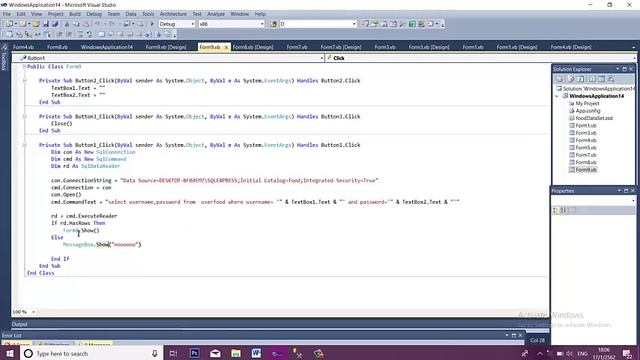Collapse the Button2_Click sub outline

point(24,81)
